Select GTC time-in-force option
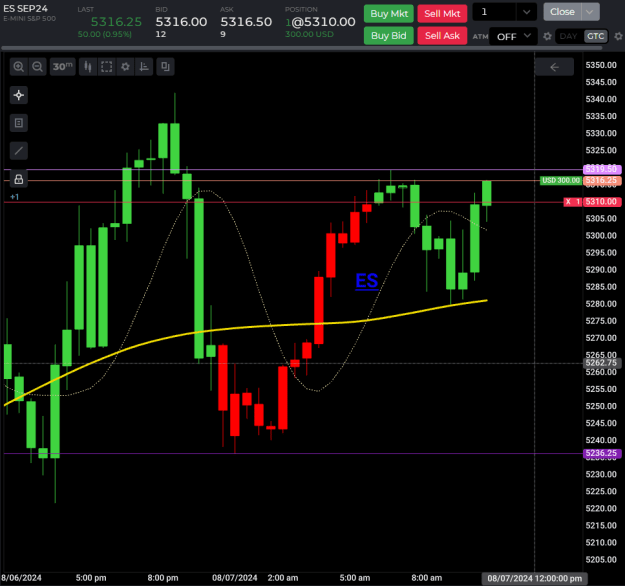This screenshot has width=625, height=586. pyautogui.click(x=596, y=36)
